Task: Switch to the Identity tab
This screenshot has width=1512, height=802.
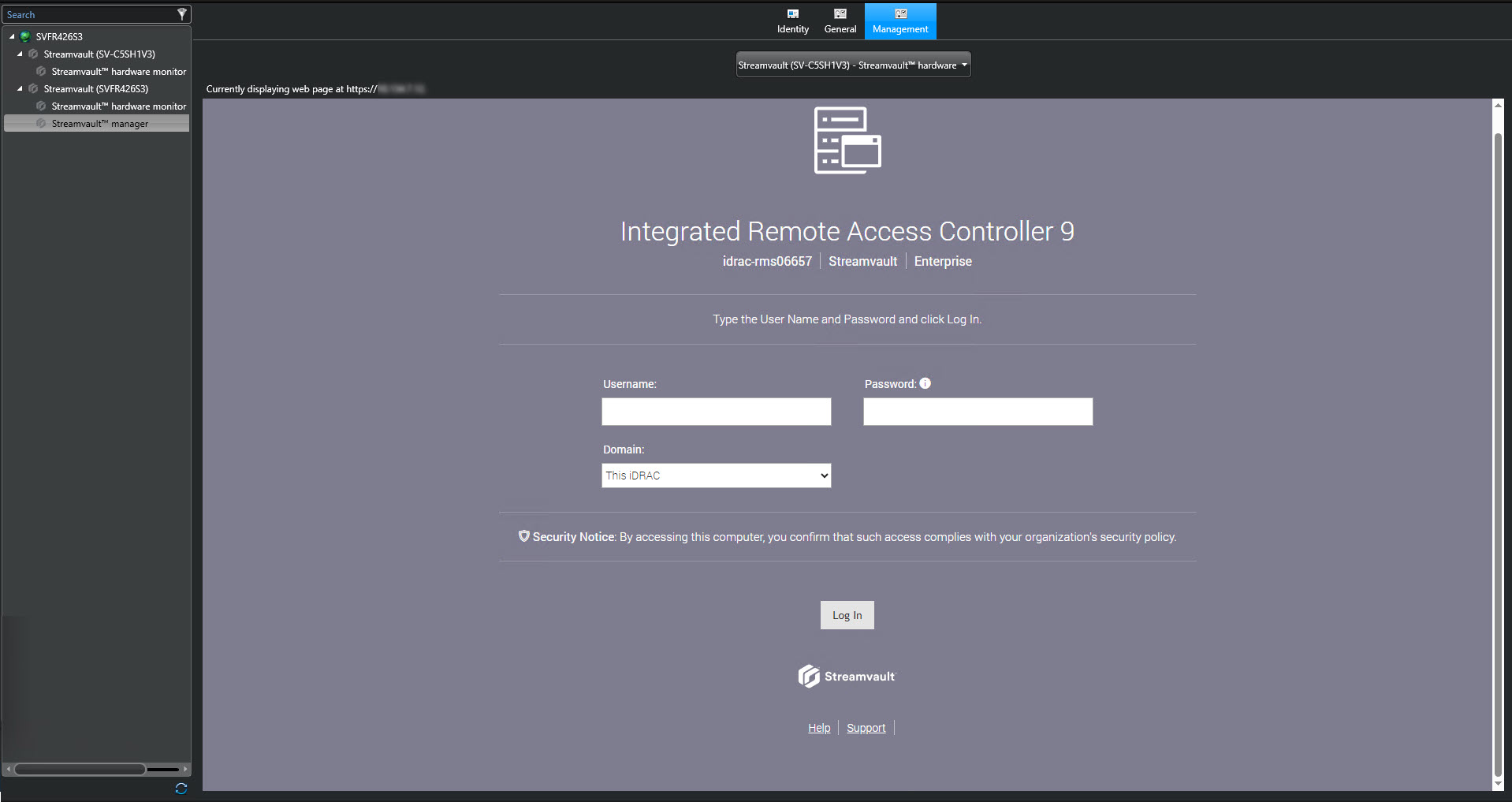Action: click(x=792, y=21)
